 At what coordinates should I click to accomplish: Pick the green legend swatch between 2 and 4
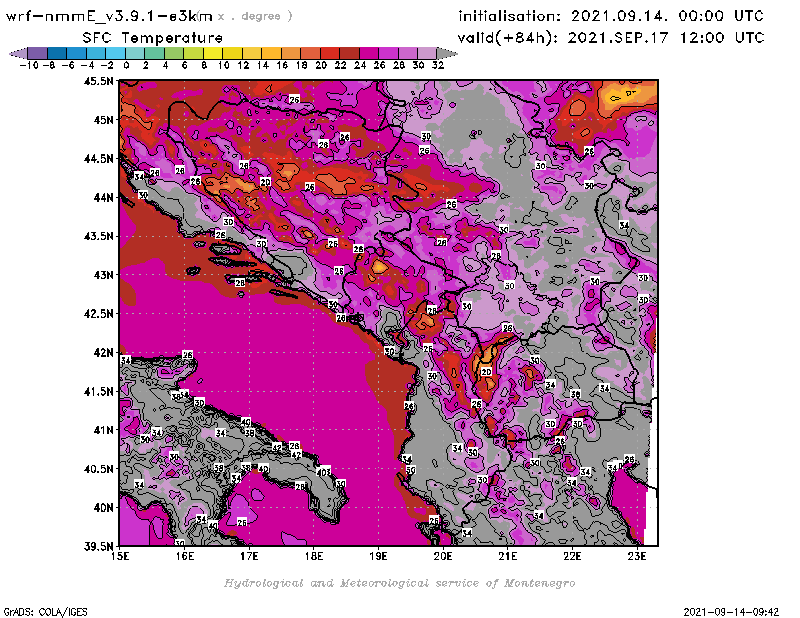pyautogui.click(x=155, y=53)
